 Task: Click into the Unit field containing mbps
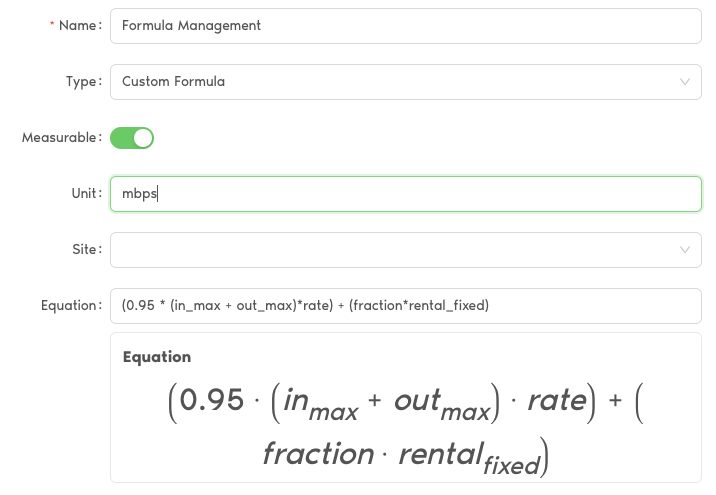pyautogui.click(x=405, y=194)
